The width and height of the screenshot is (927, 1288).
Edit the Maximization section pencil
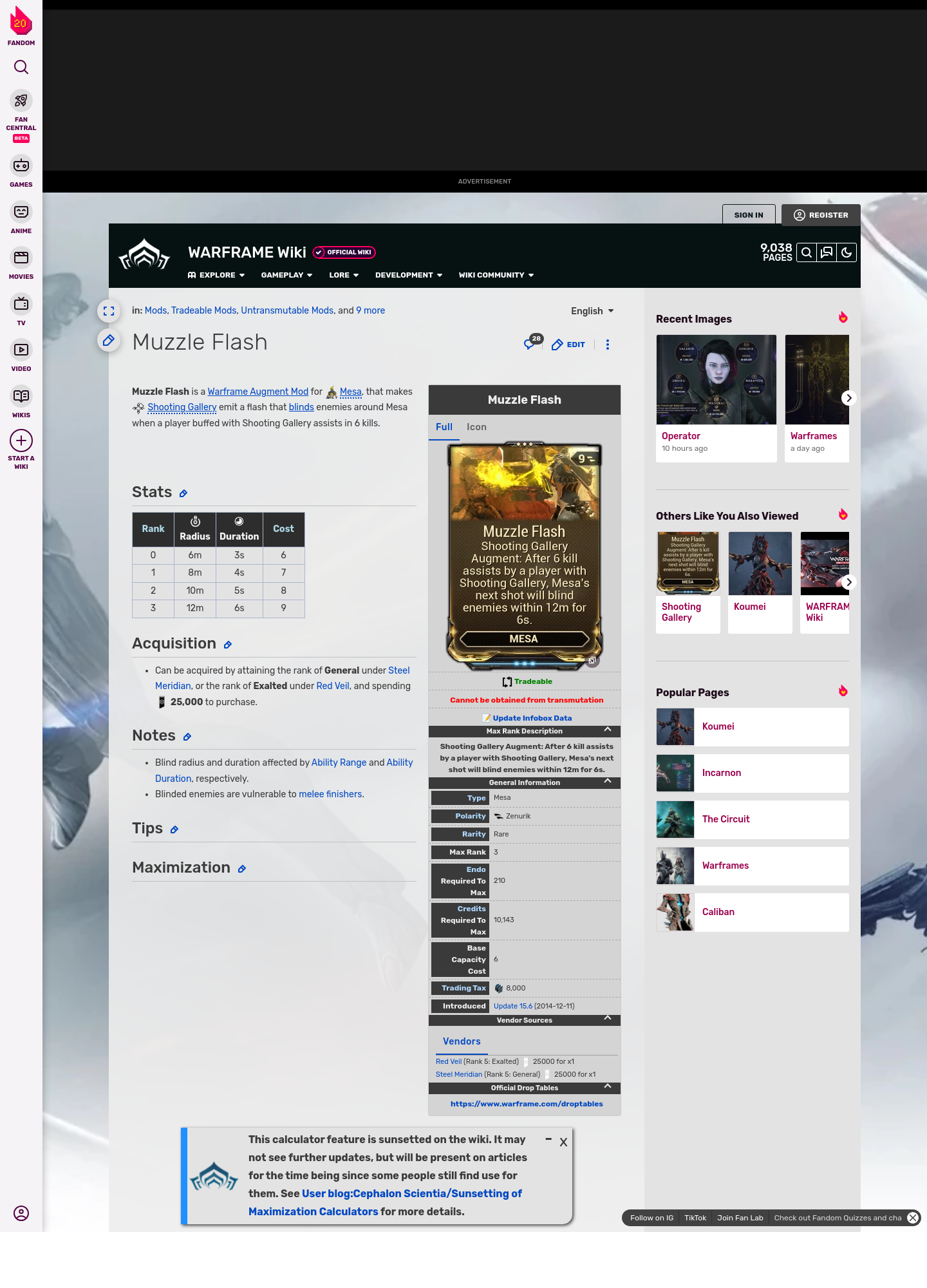click(242, 869)
